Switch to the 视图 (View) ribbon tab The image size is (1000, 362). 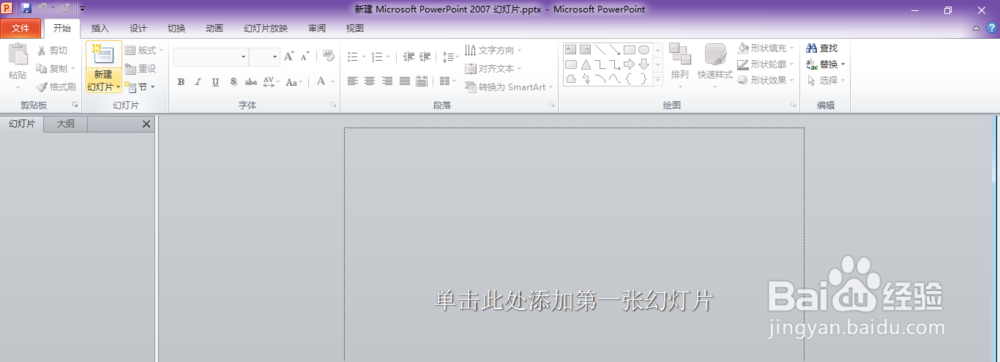(355, 28)
